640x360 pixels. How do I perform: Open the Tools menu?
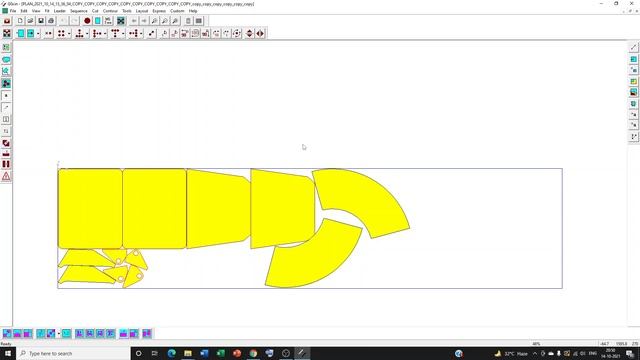click(x=127, y=11)
